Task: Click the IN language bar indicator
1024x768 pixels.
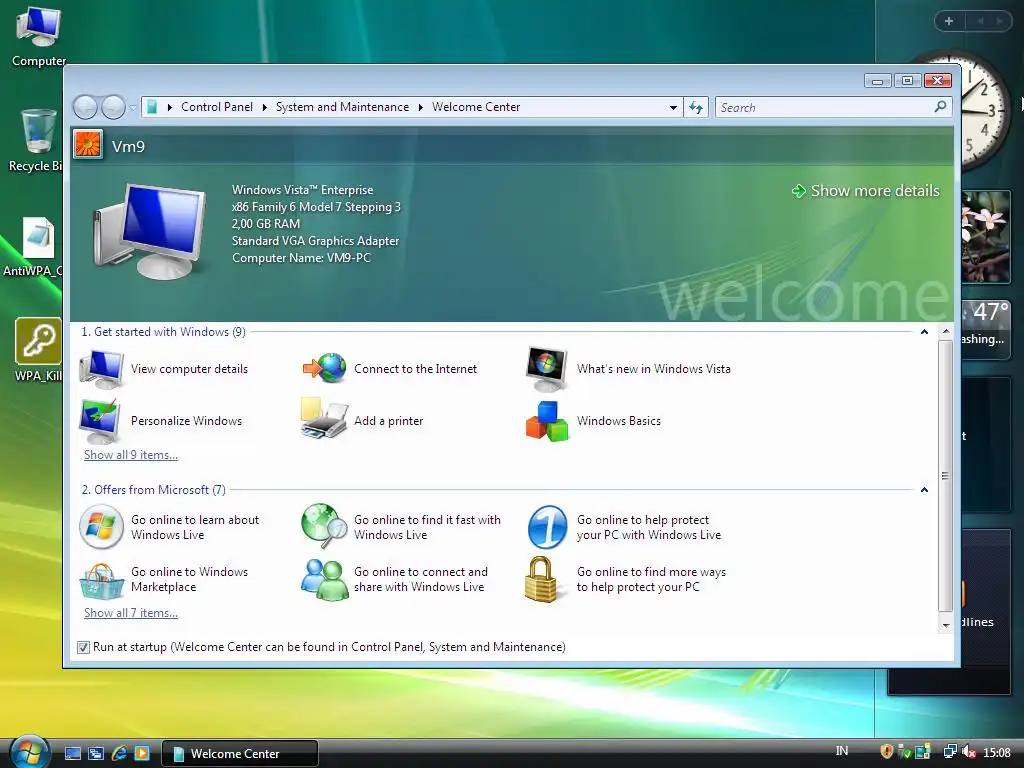Action: coord(842,751)
